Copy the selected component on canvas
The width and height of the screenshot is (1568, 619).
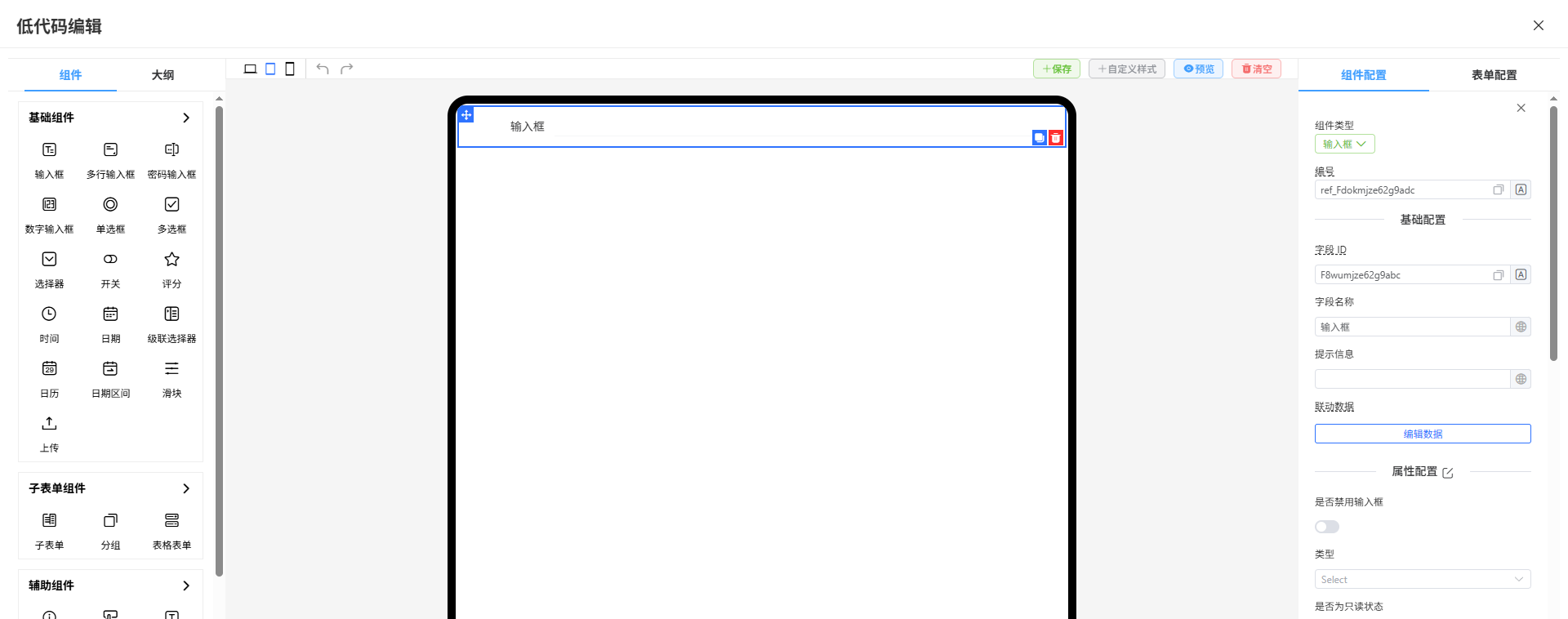pos(1039,138)
